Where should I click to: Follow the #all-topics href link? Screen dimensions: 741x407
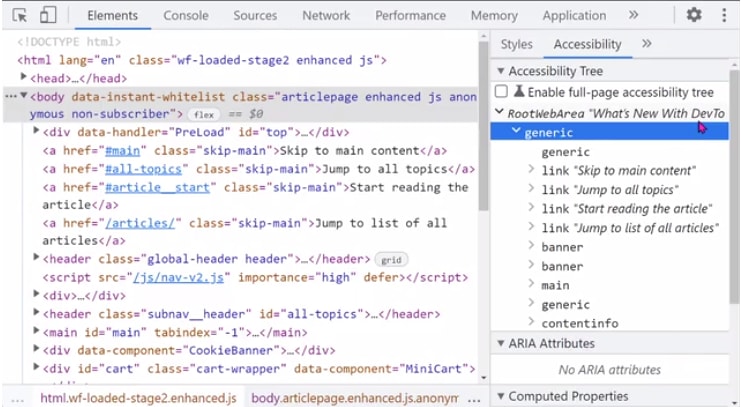(x=144, y=169)
